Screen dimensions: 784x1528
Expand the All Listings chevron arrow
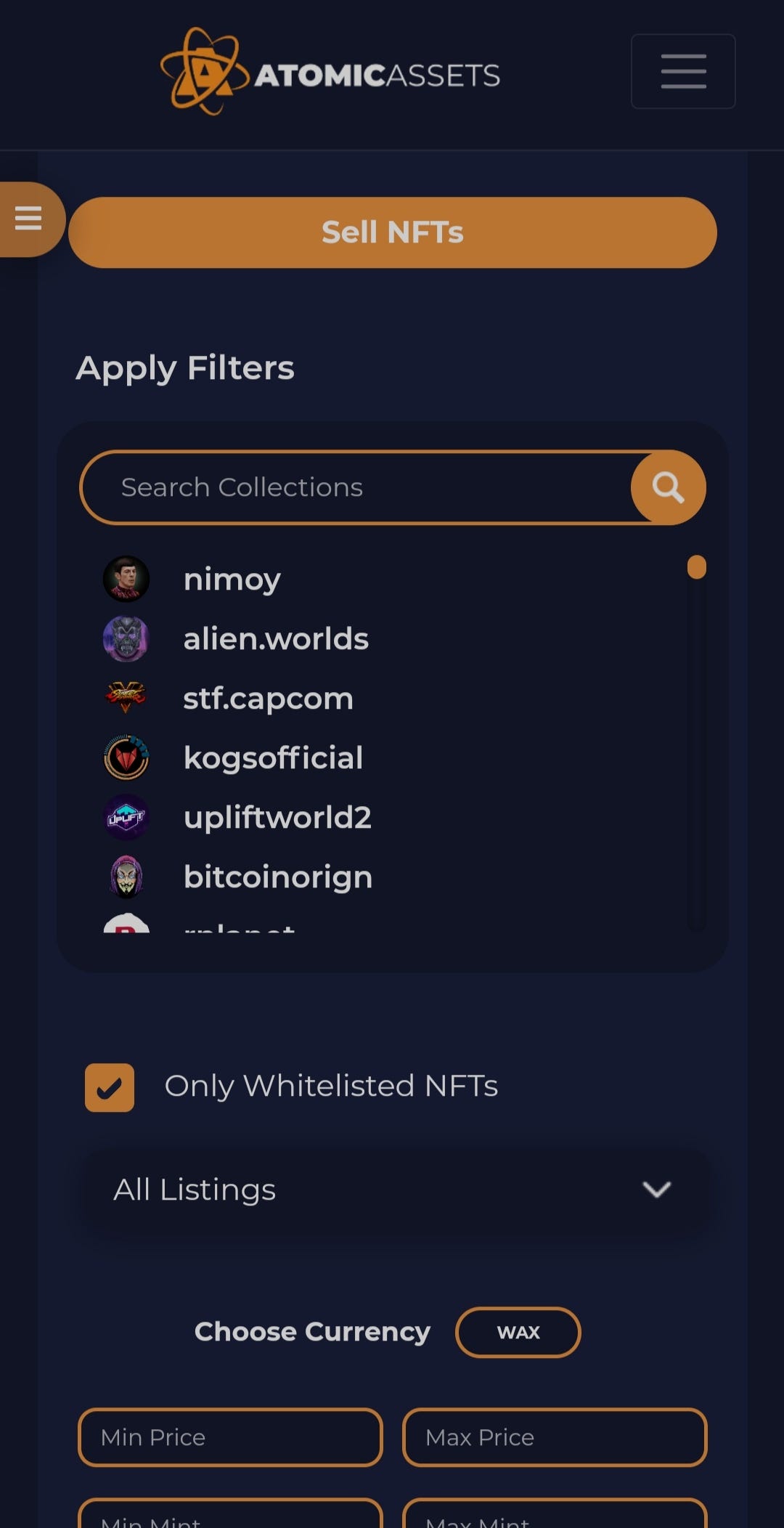[x=657, y=1190]
